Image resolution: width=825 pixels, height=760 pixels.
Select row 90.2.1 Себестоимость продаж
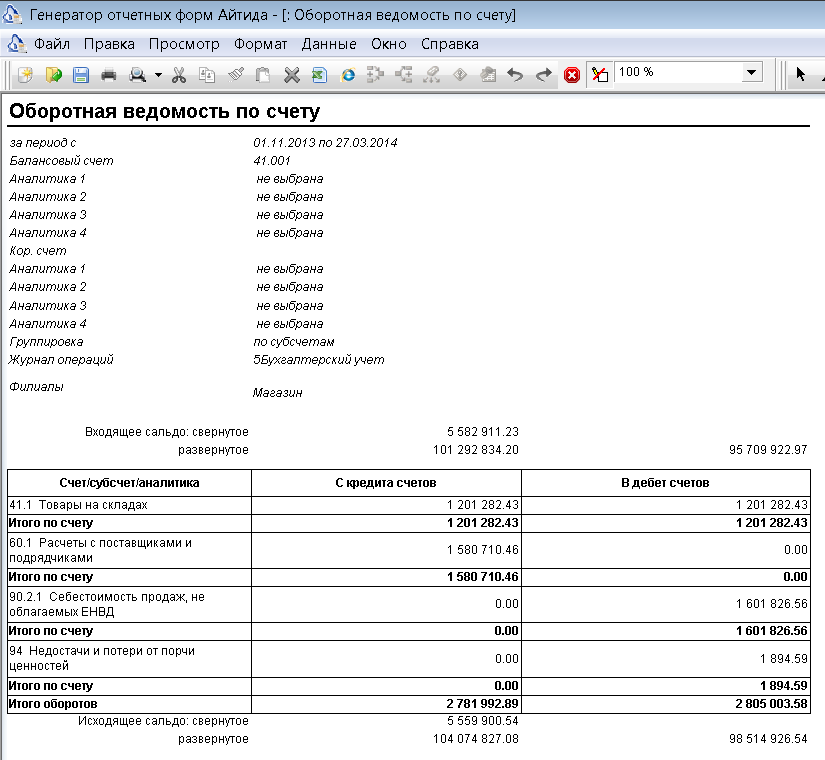coord(409,605)
